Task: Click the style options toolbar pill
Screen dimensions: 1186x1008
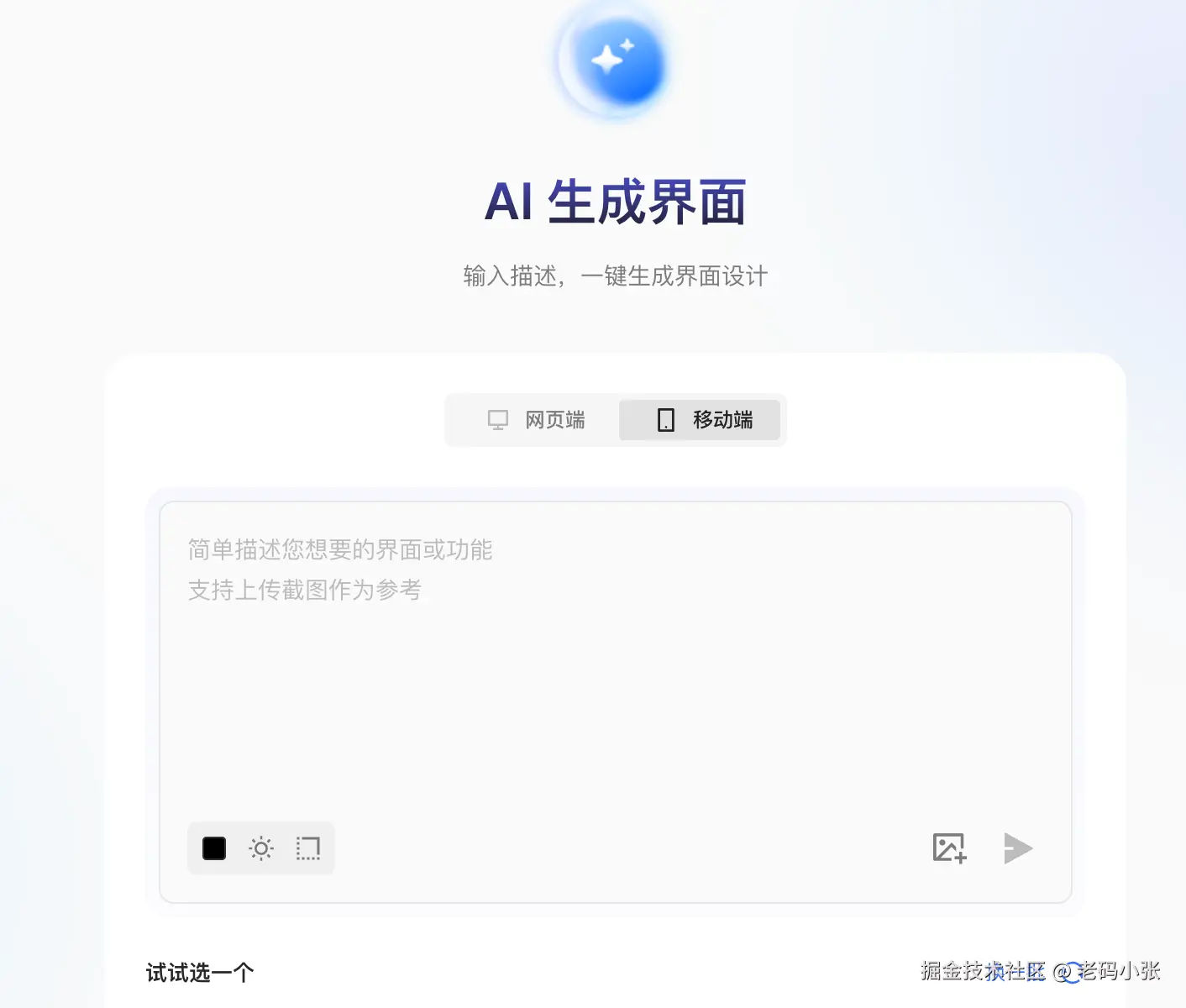Action: 261,848
